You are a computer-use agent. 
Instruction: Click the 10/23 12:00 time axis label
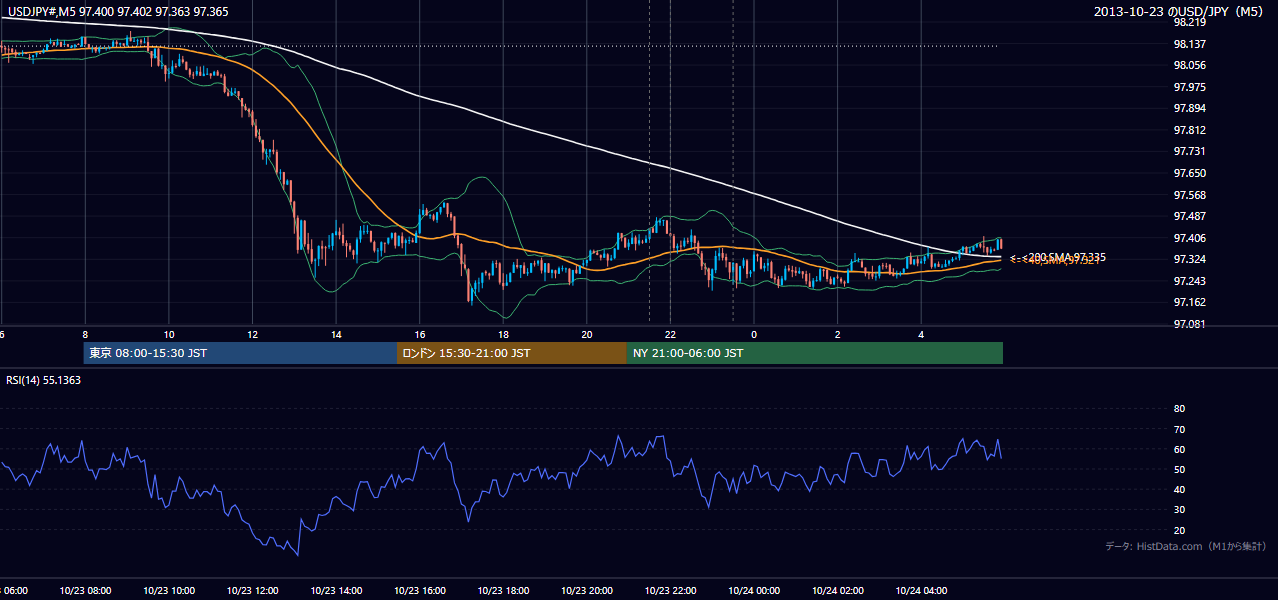coord(252,591)
